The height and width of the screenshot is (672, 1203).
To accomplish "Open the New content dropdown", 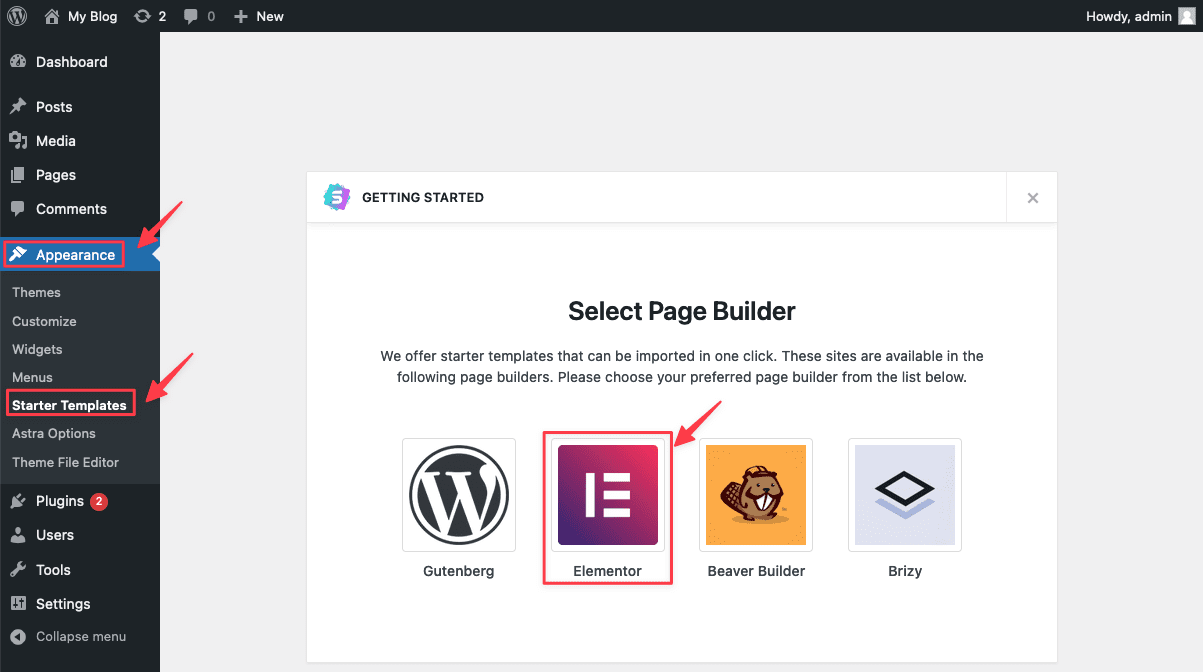I will [259, 16].
